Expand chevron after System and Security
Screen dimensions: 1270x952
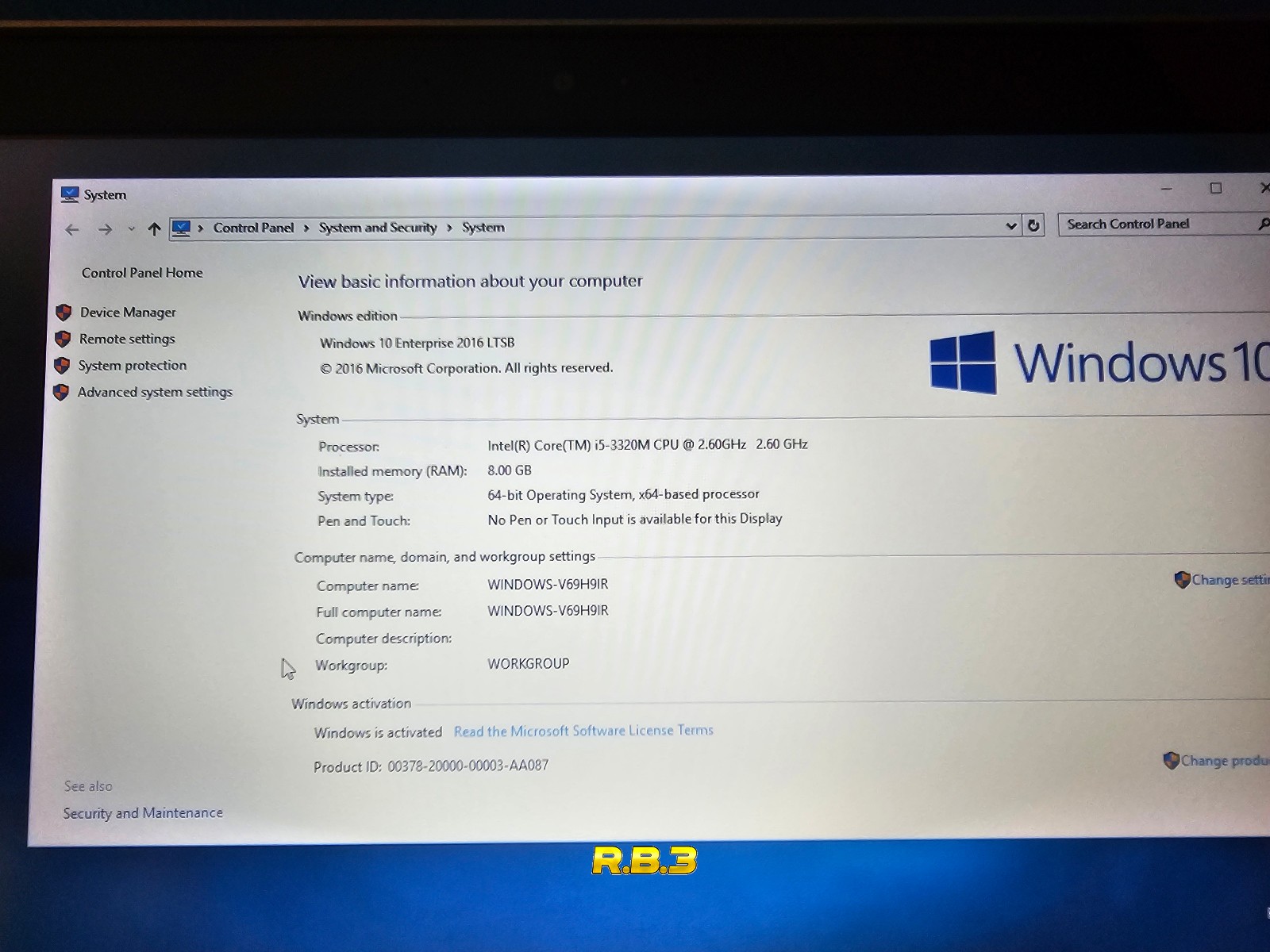coord(449,228)
